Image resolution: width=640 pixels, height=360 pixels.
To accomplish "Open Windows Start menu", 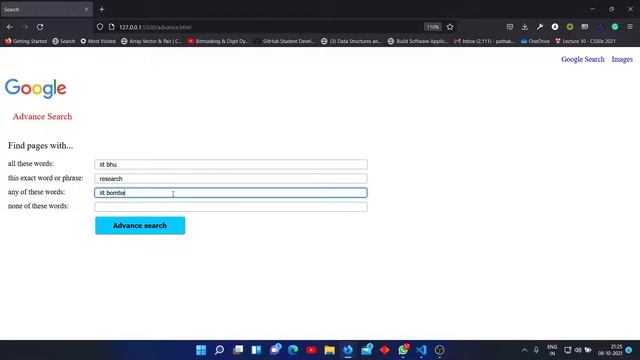I will tap(201, 350).
